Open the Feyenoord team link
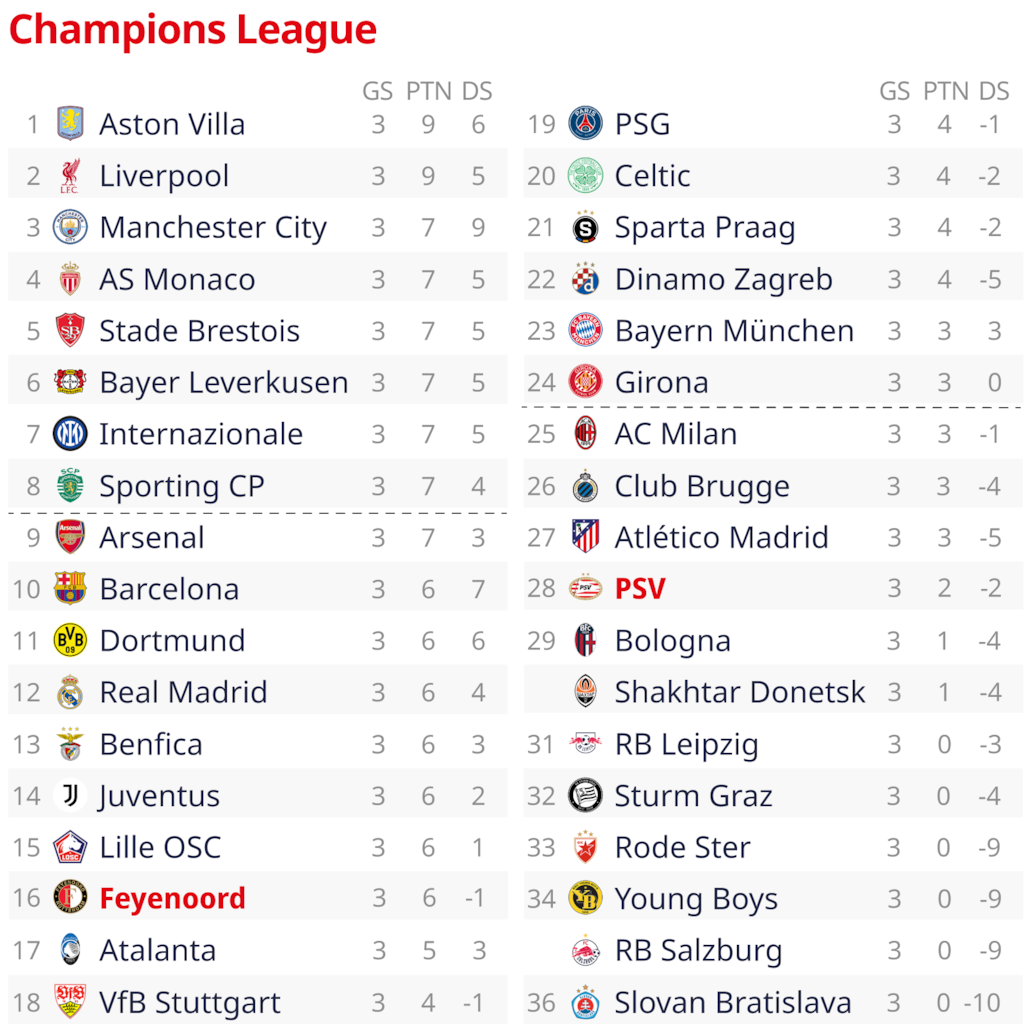Image resolution: width=1024 pixels, height=1024 pixels. pos(172,898)
